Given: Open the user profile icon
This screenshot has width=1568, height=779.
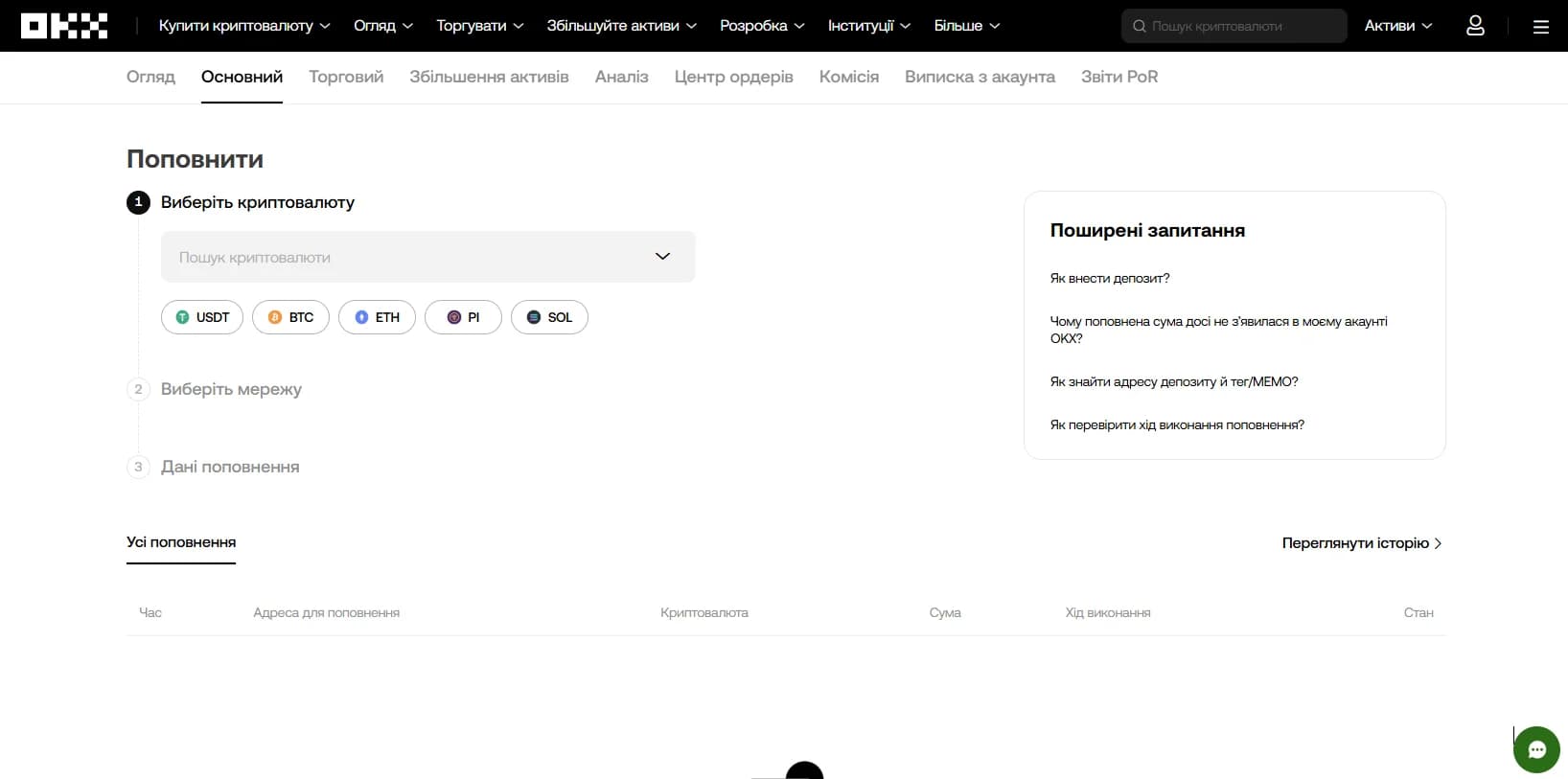Looking at the screenshot, I should (x=1475, y=26).
